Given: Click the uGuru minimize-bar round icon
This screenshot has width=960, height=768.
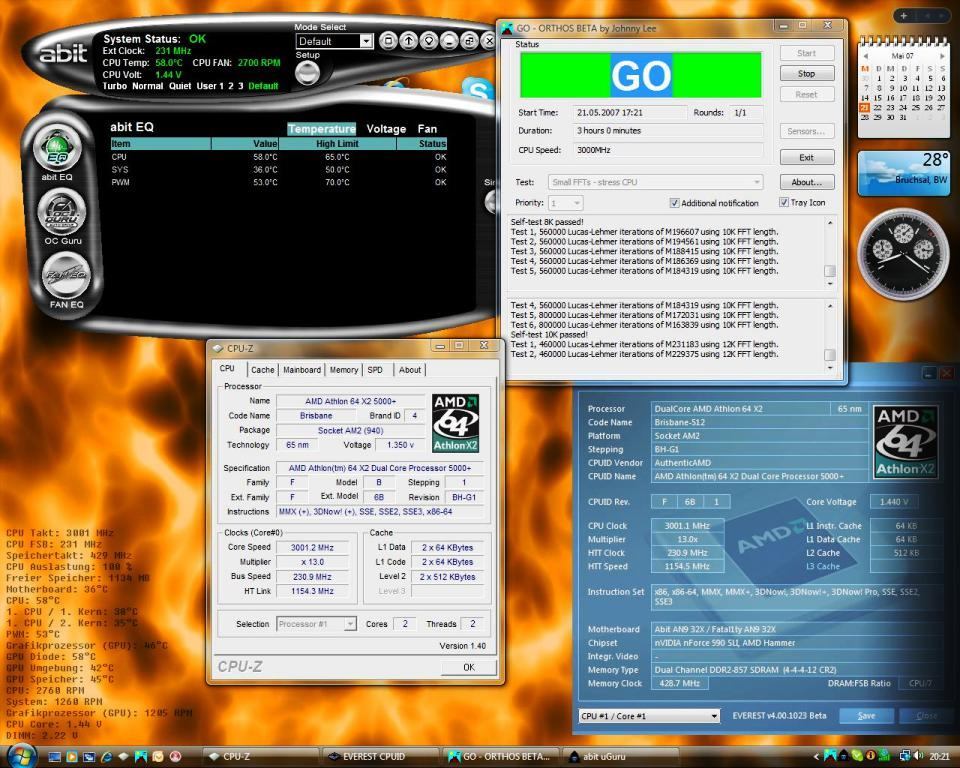Looking at the screenshot, I should coord(449,41).
